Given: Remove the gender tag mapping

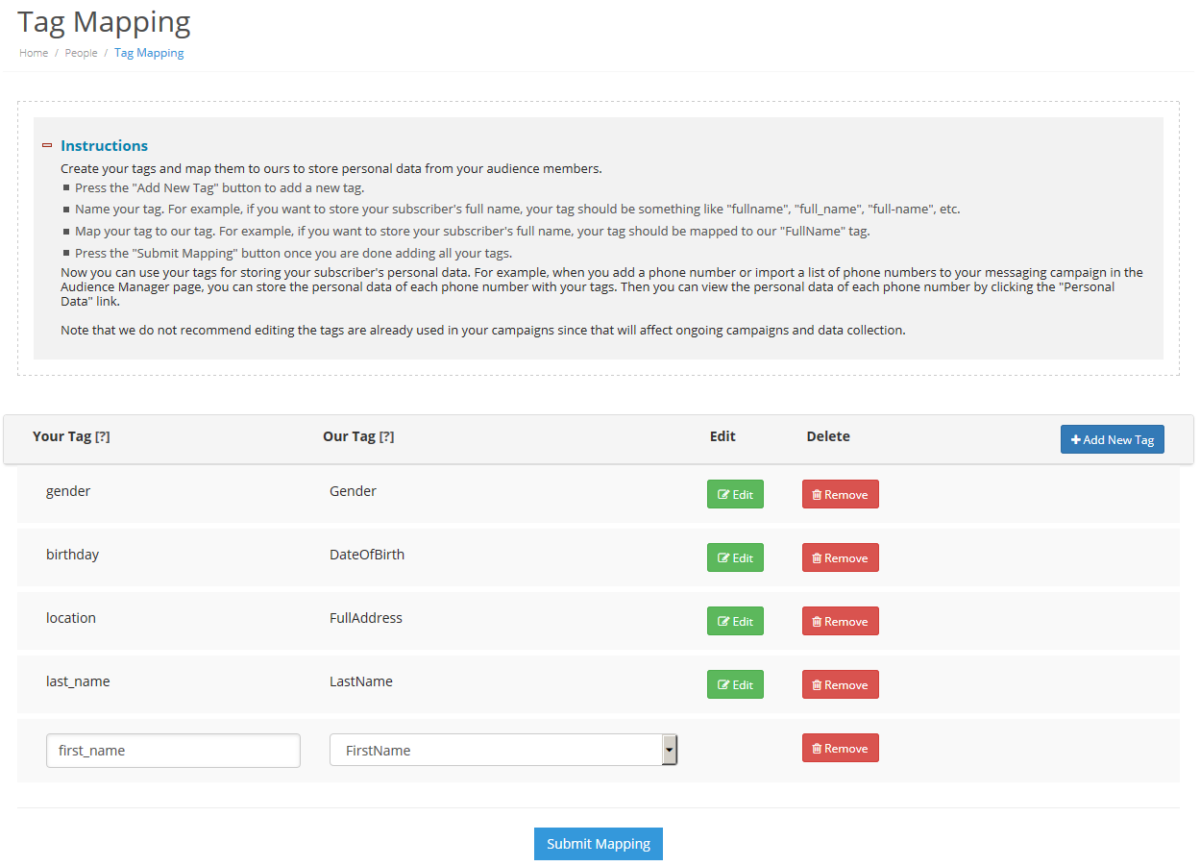Looking at the screenshot, I should (x=840, y=493).
